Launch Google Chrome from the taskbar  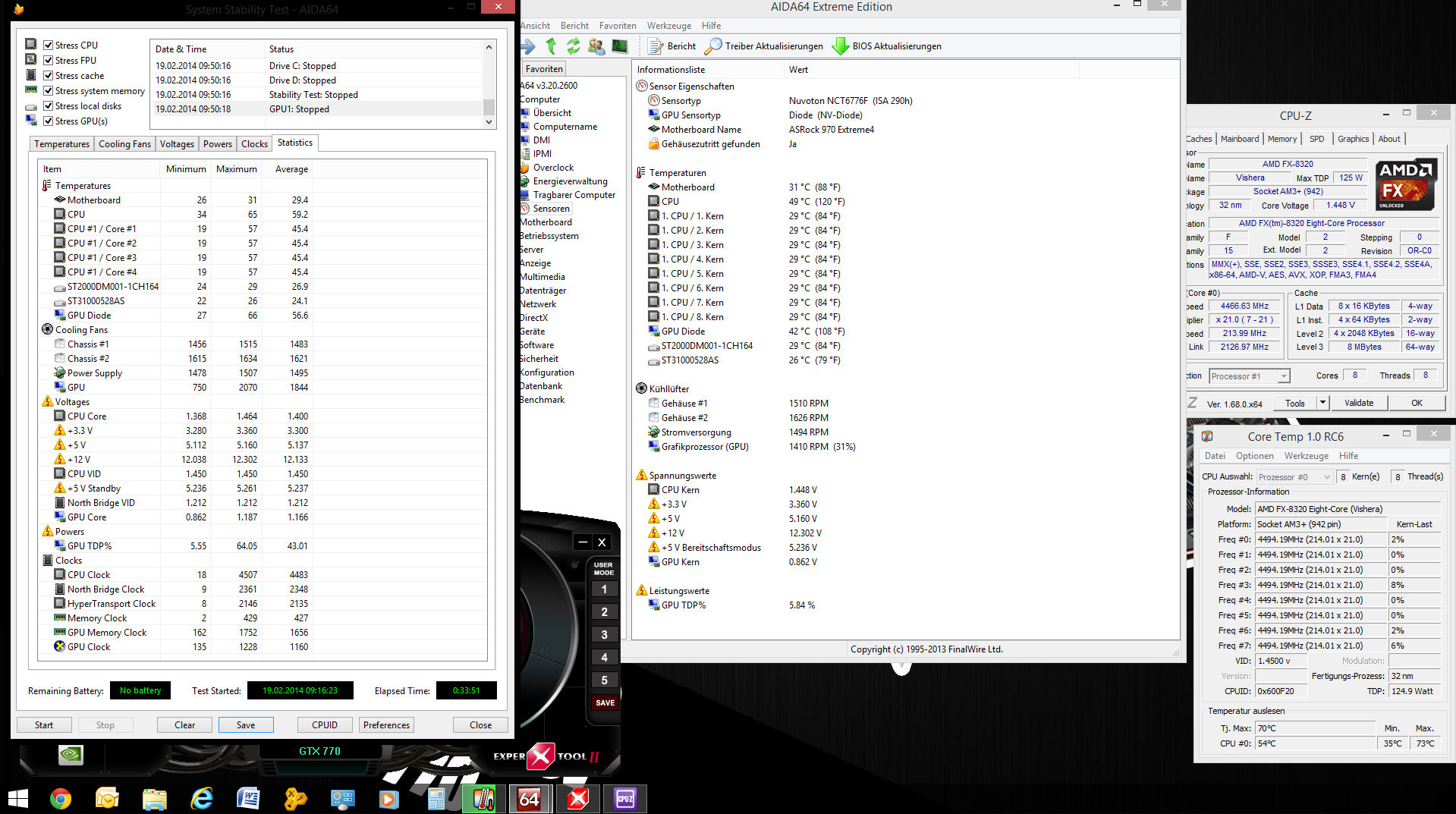pos(61,799)
